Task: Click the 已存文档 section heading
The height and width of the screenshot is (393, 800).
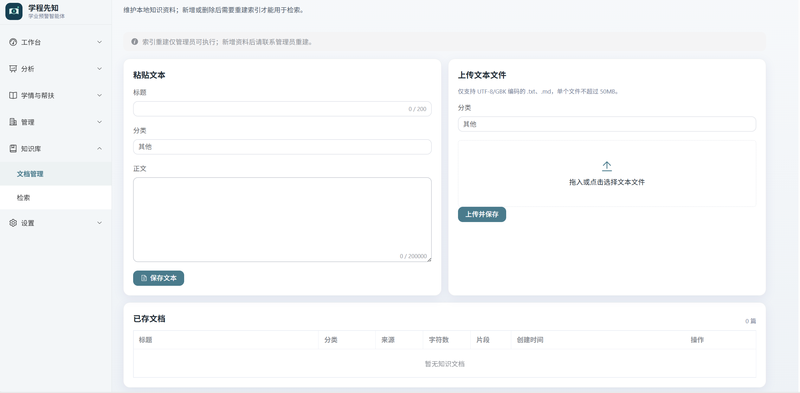Action: [149, 318]
